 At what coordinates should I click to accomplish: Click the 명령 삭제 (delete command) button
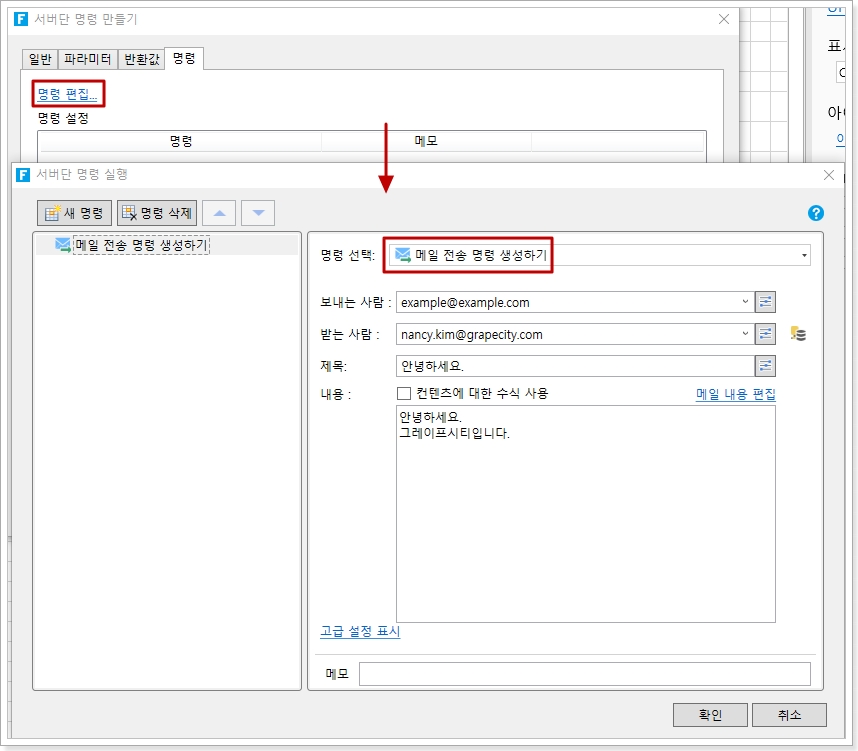156,213
